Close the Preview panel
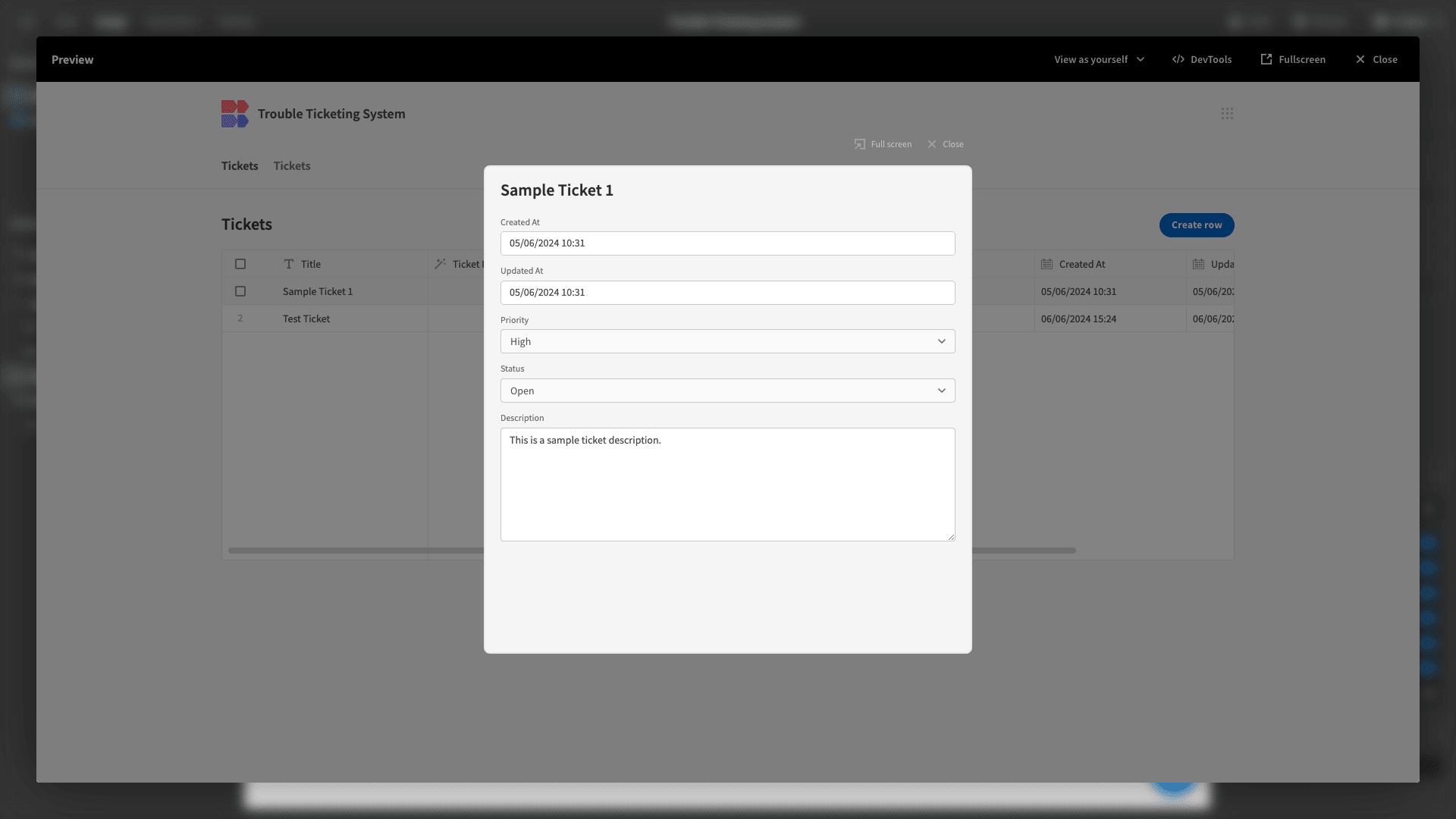The height and width of the screenshot is (819, 1456). click(x=1376, y=59)
